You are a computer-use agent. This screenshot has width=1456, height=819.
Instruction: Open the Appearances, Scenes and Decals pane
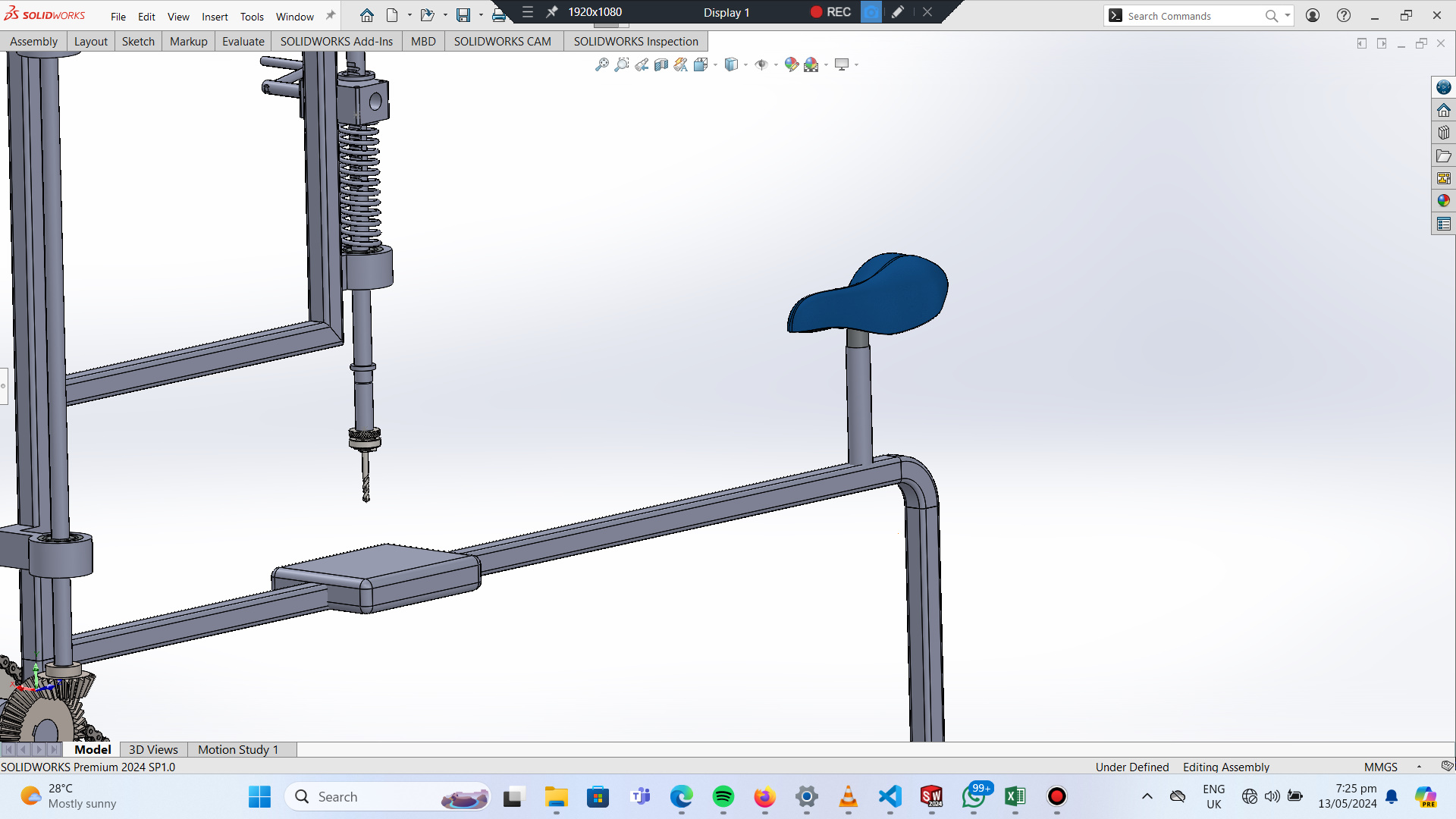pos(1443,201)
